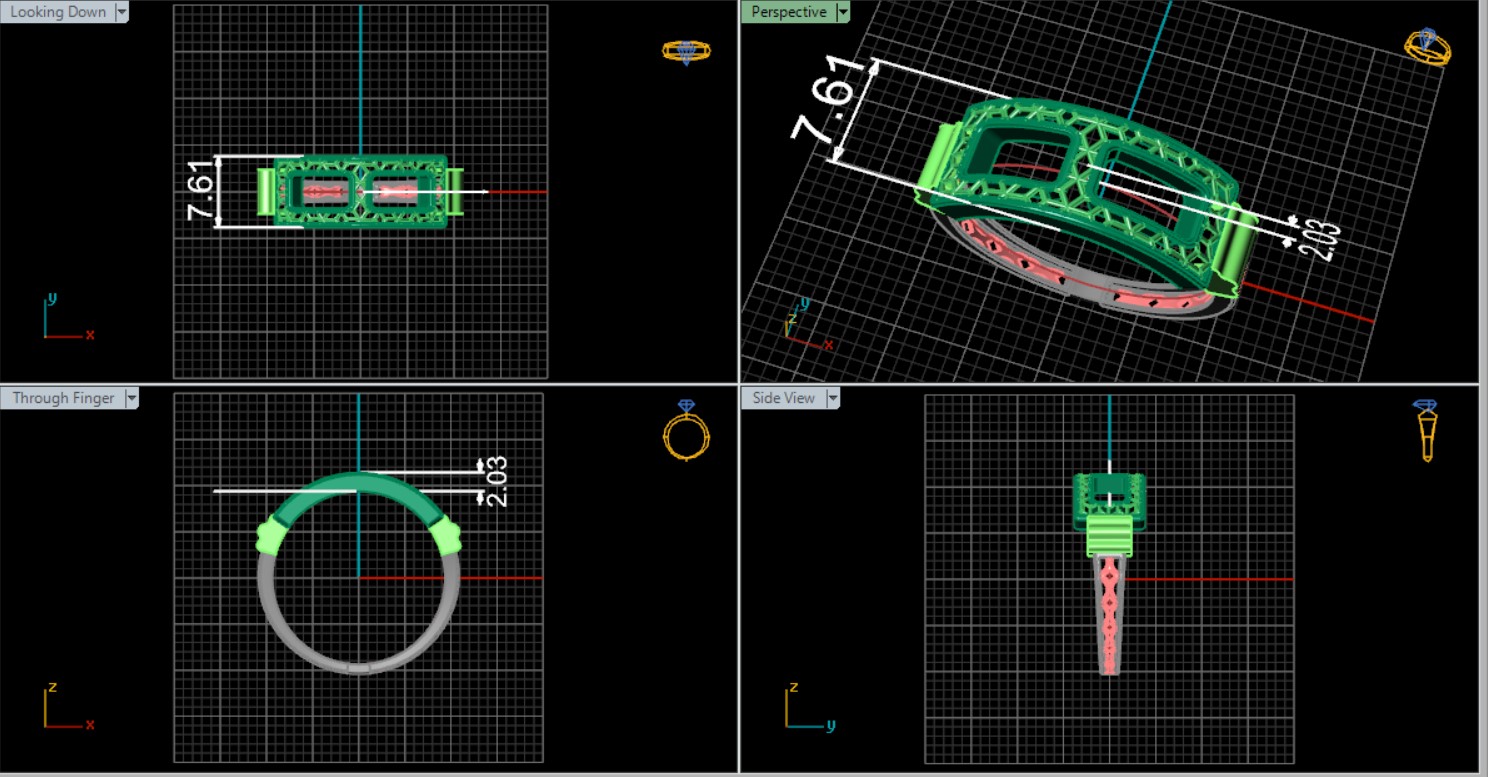The image size is (1488, 777).
Task: Click the ZY axis indicator in Side View viewport
Action: pos(804,708)
